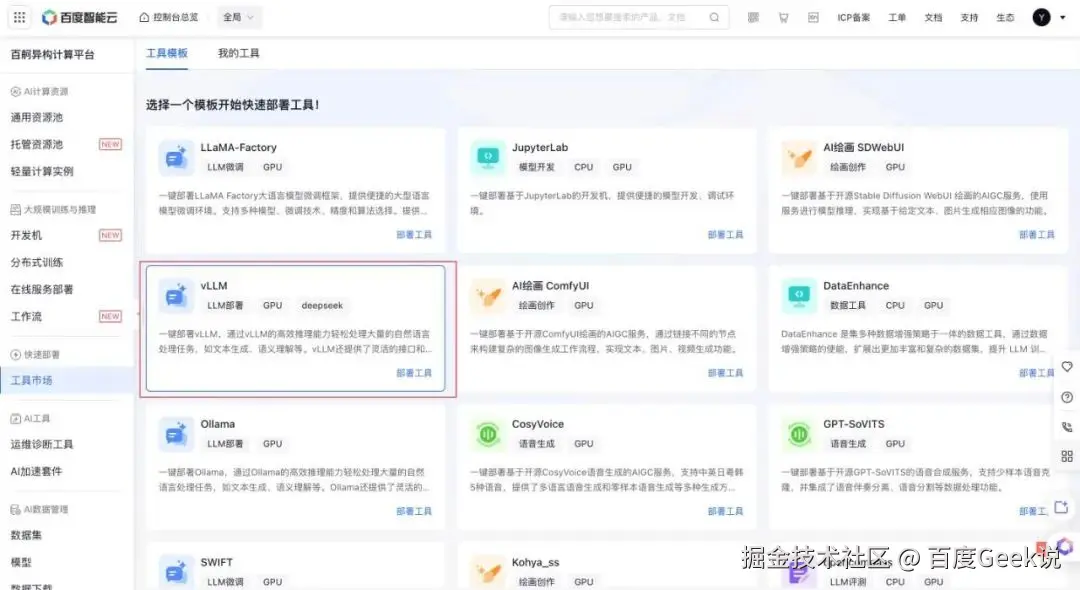Click 部署工具 on CosyVoice card
Viewport: 1080px width, 590px height.
click(725, 512)
